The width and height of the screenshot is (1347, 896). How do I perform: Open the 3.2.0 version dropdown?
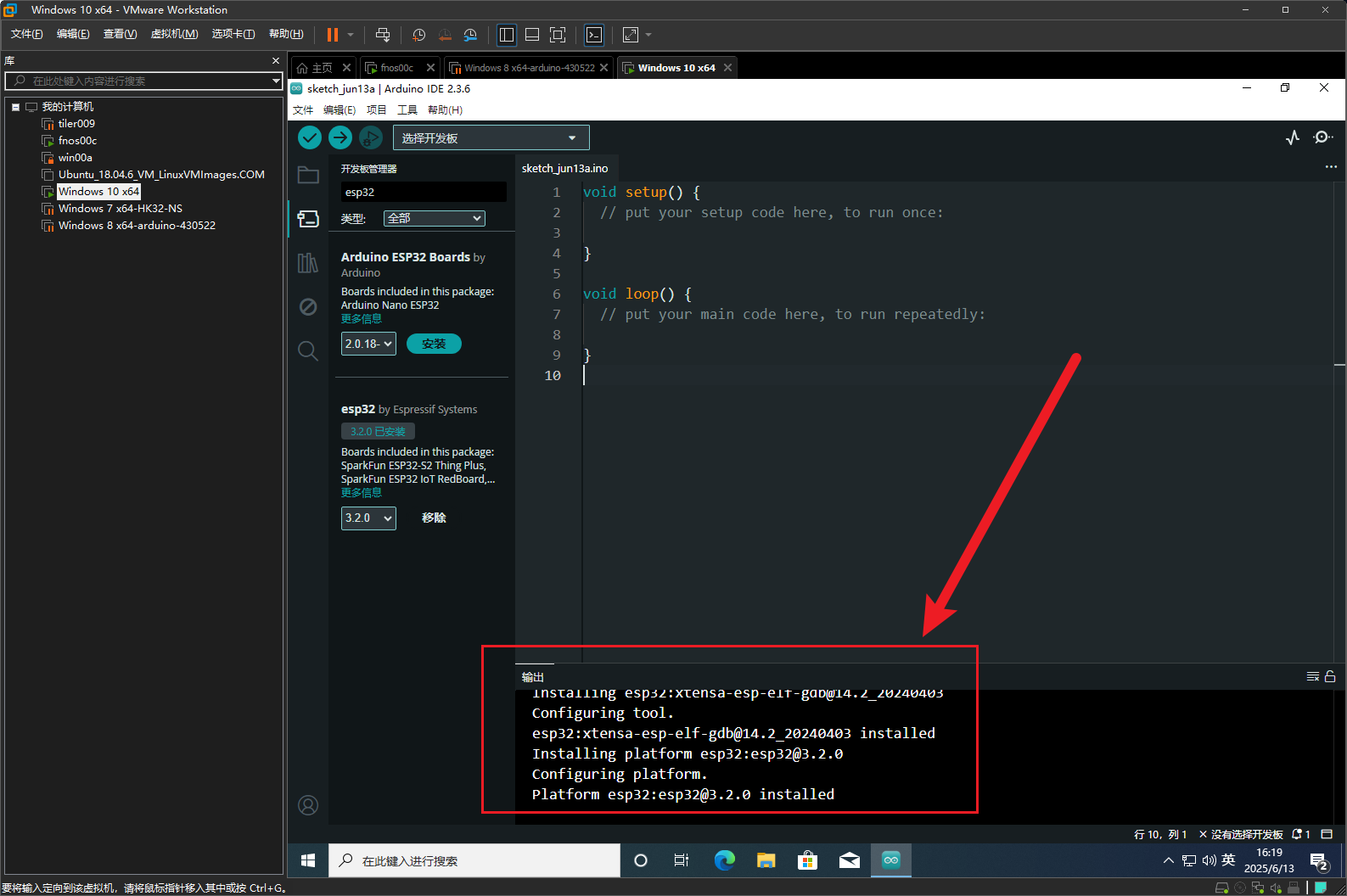pos(368,518)
